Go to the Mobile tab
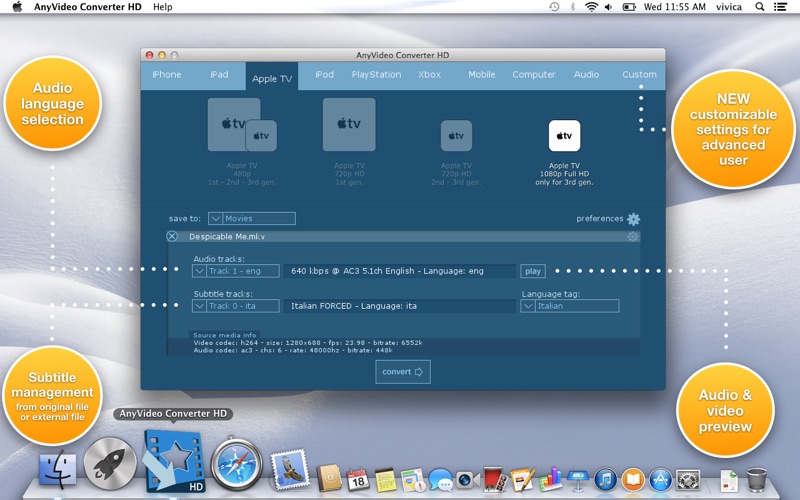The height and width of the screenshot is (500, 800). (x=482, y=74)
